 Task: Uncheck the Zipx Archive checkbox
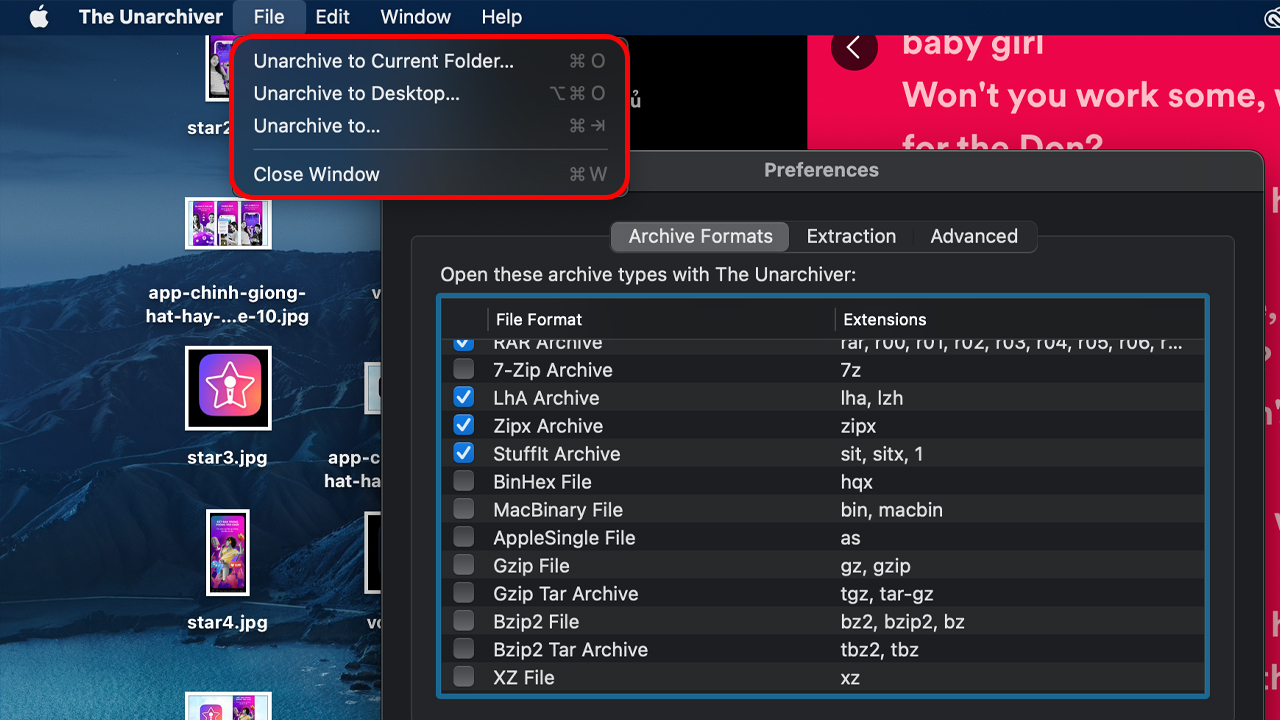tap(463, 425)
